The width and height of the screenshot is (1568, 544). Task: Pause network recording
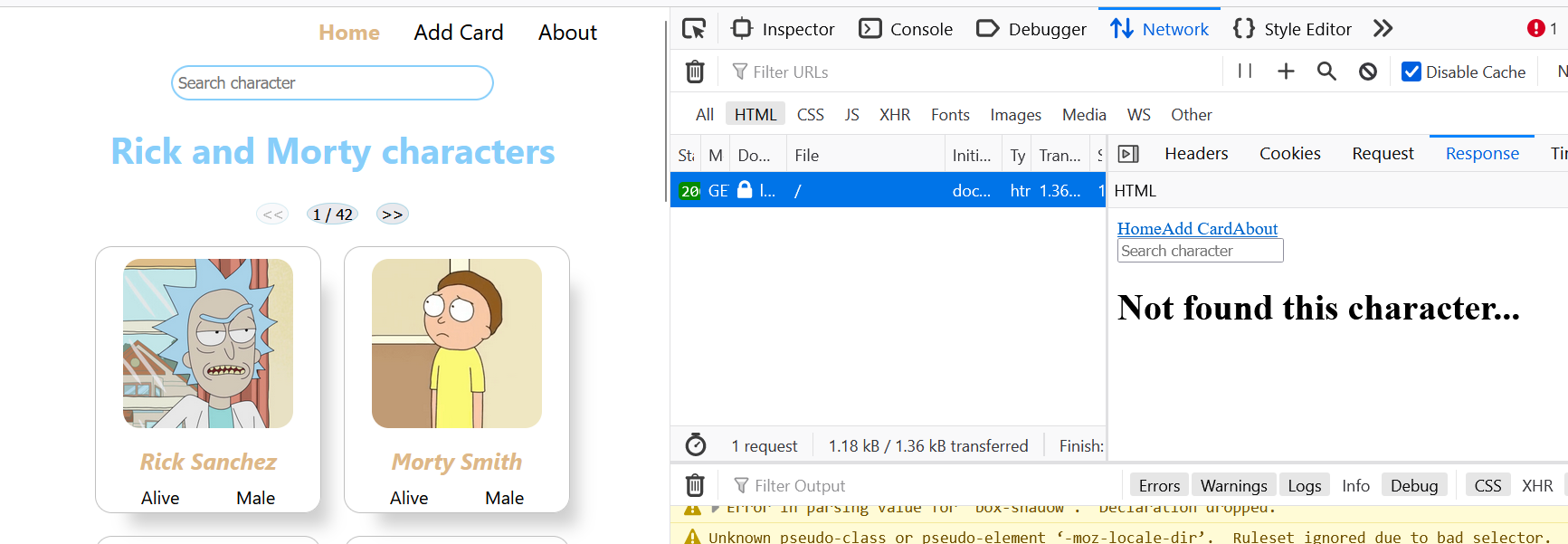tap(1245, 72)
